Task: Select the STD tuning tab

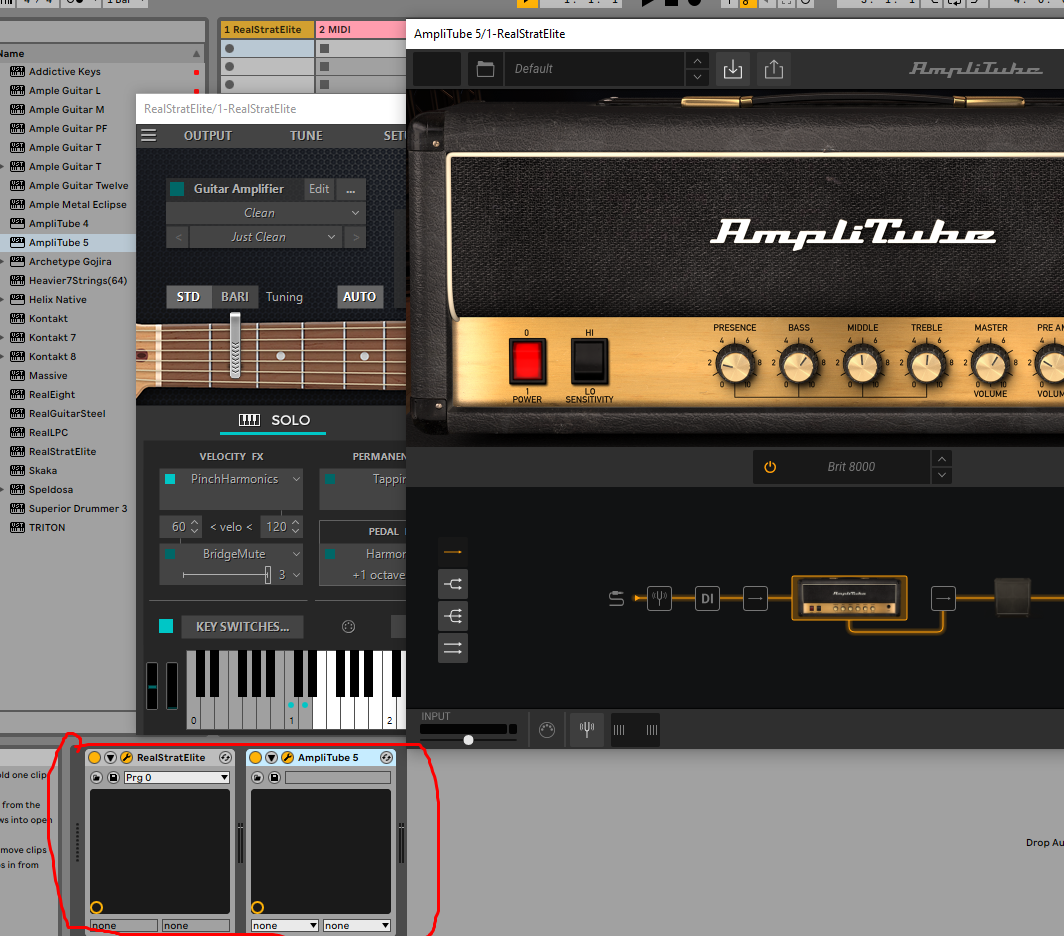Action: [188, 297]
